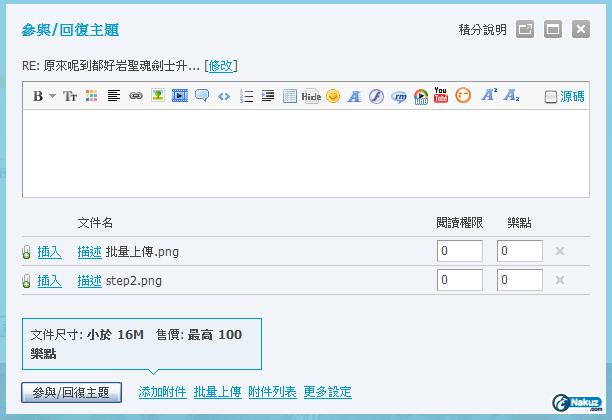Edit description of 批量上傳.png
This screenshot has width=612, height=420.
89,252
